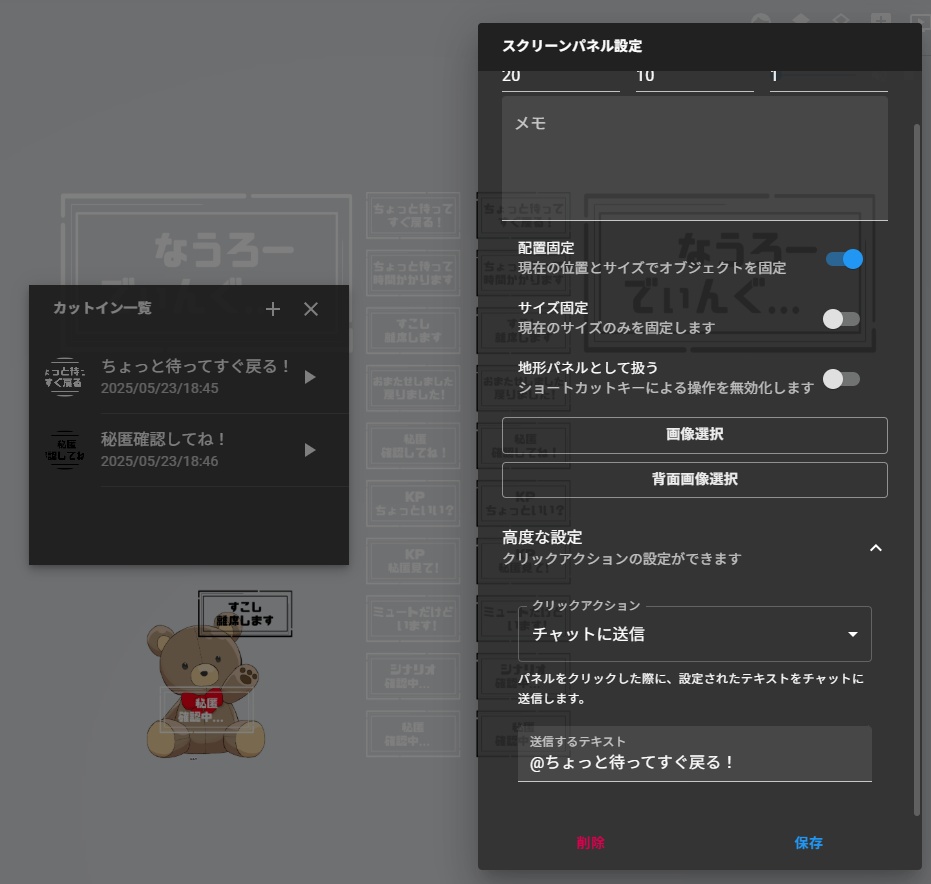Enable the サイズ固定 toggle
Image resolution: width=931 pixels, height=884 pixels.
tap(842, 319)
